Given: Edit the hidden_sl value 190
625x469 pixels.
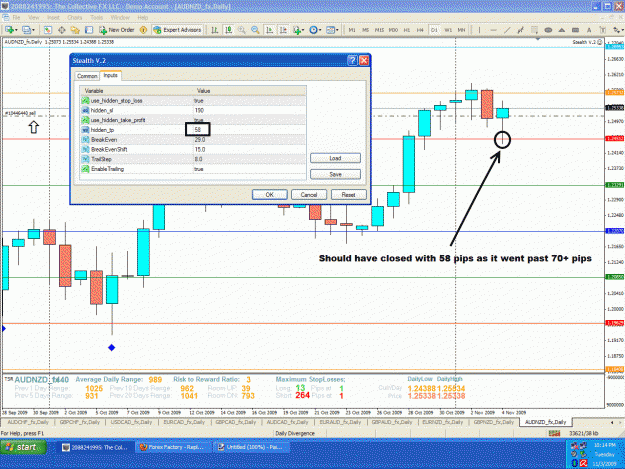Looking at the screenshot, I should point(250,110).
